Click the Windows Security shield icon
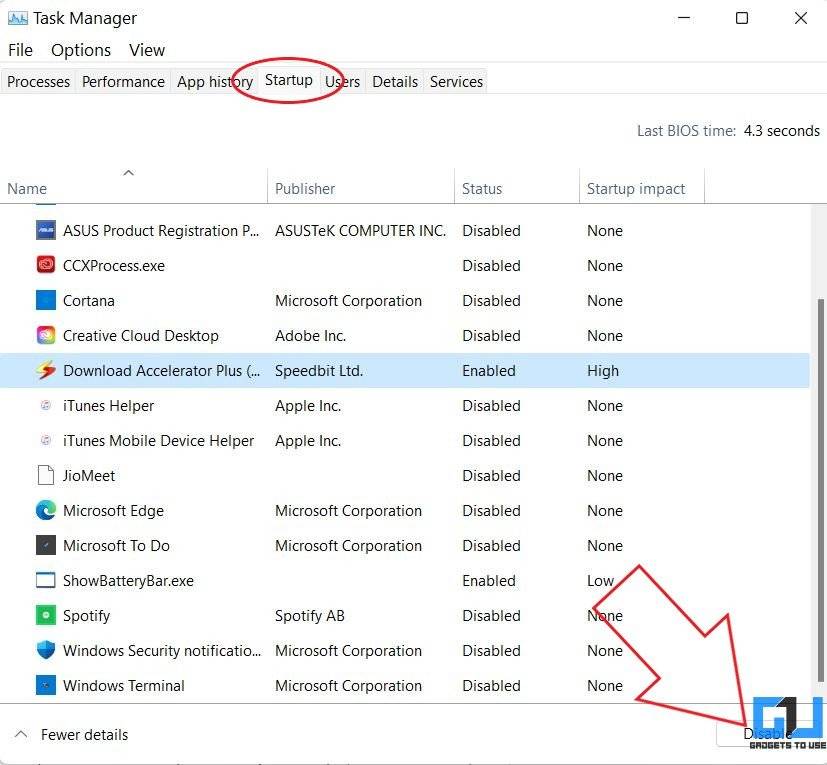Viewport: 827px width, 765px height. click(46, 651)
